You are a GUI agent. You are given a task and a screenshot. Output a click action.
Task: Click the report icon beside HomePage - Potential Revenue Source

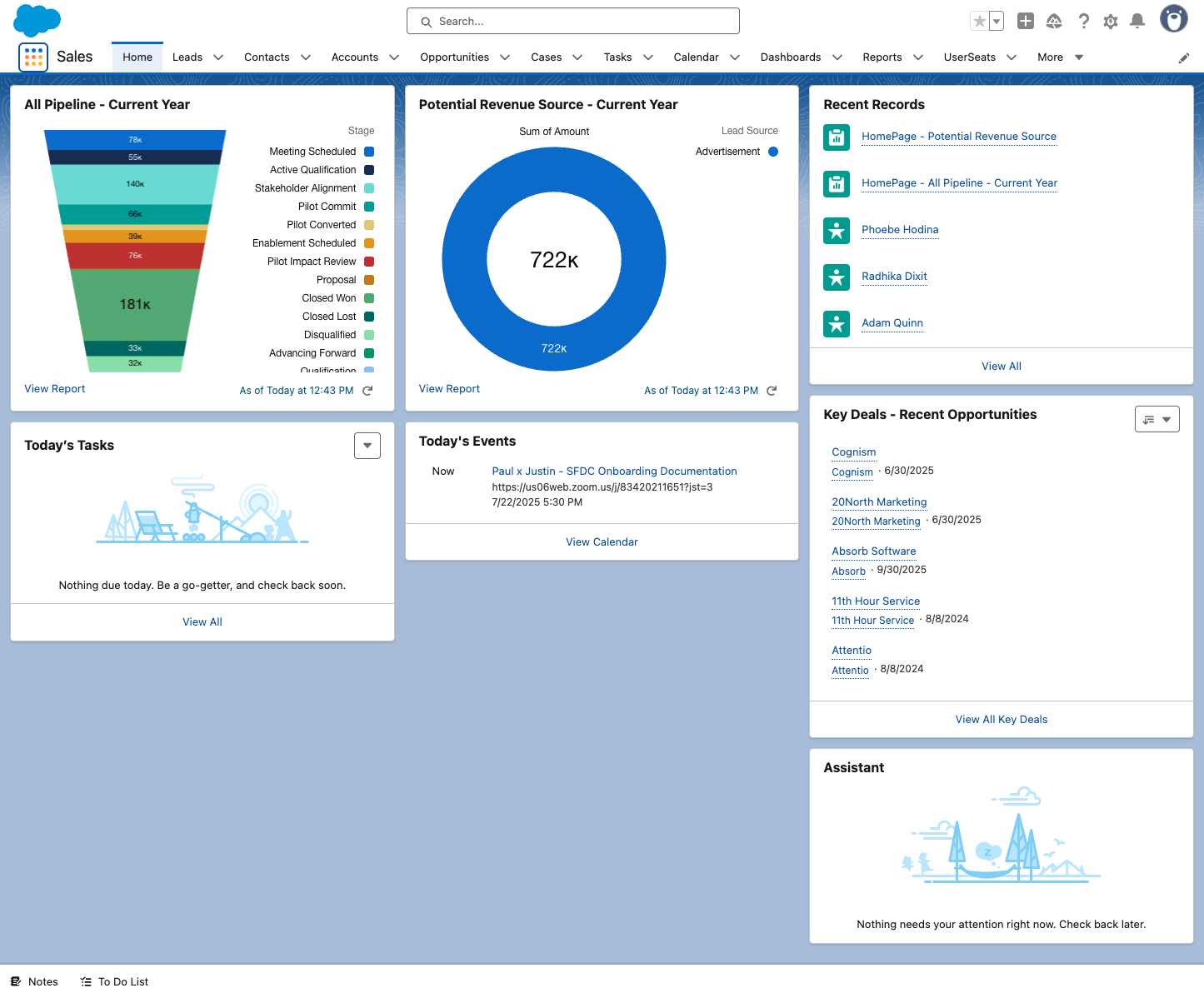pos(837,137)
